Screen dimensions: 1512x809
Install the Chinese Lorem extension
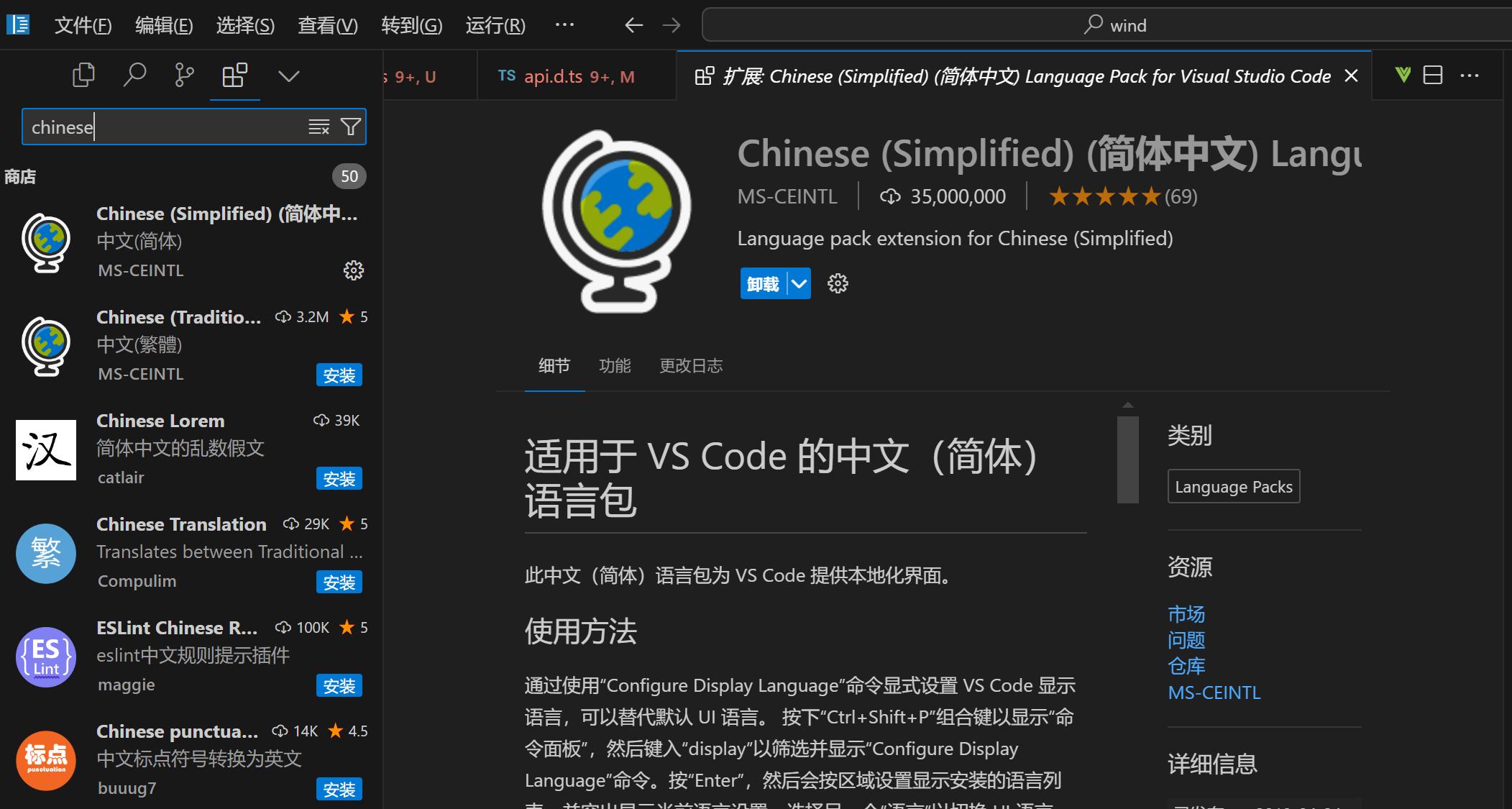click(339, 478)
